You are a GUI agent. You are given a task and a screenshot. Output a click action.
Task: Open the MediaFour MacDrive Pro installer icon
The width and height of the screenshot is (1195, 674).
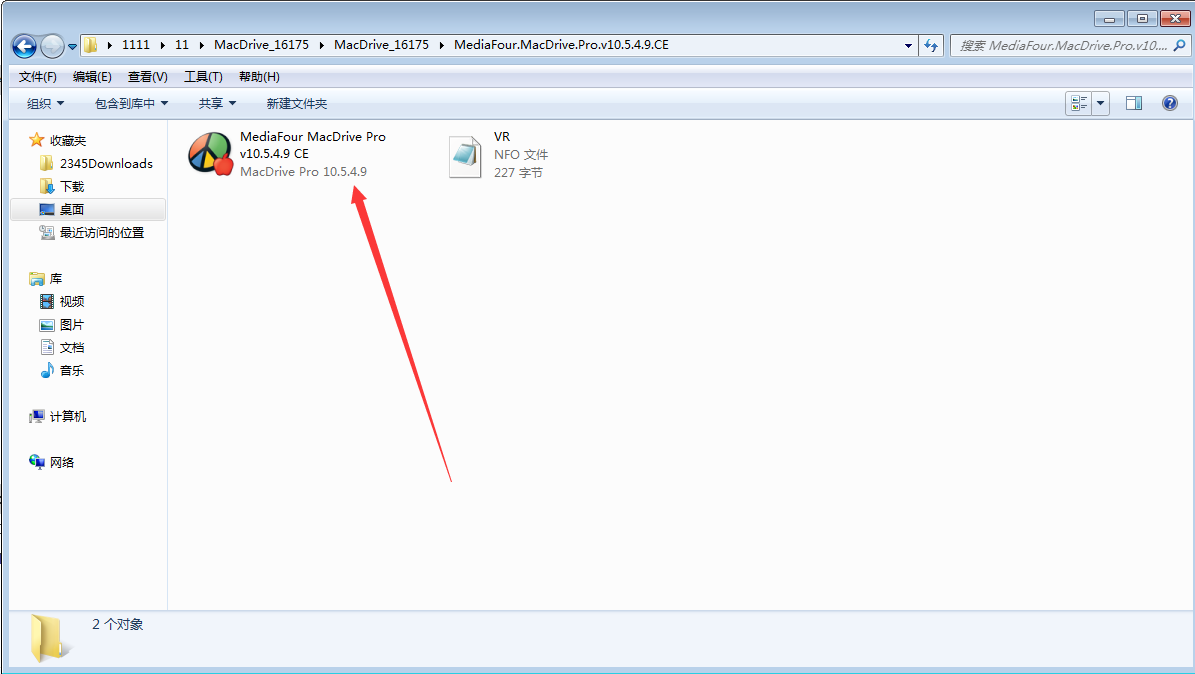click(x=210, y=153)
